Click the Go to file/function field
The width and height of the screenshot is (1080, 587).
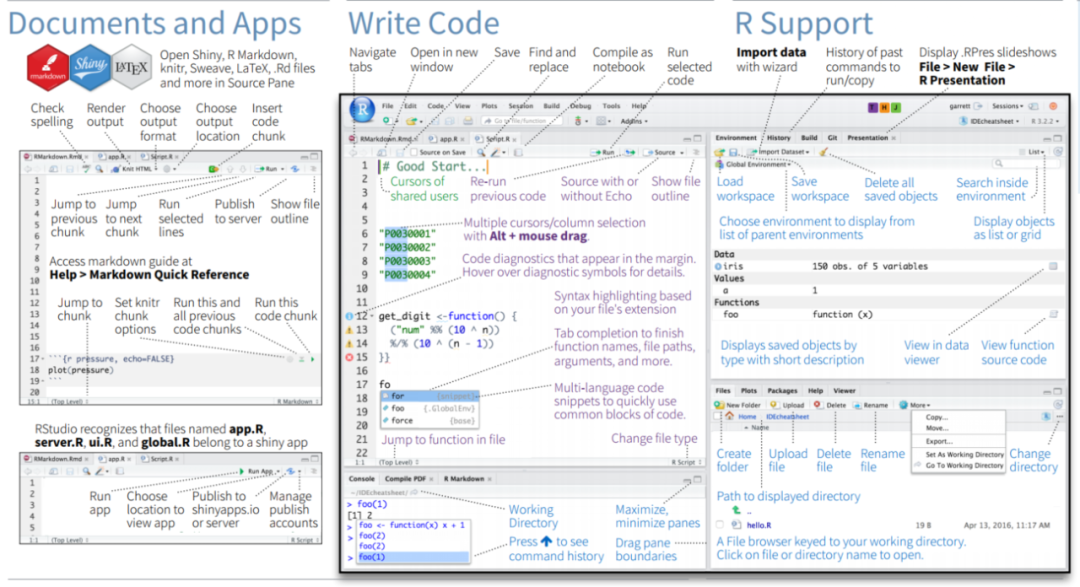click(x=523, y=121)
